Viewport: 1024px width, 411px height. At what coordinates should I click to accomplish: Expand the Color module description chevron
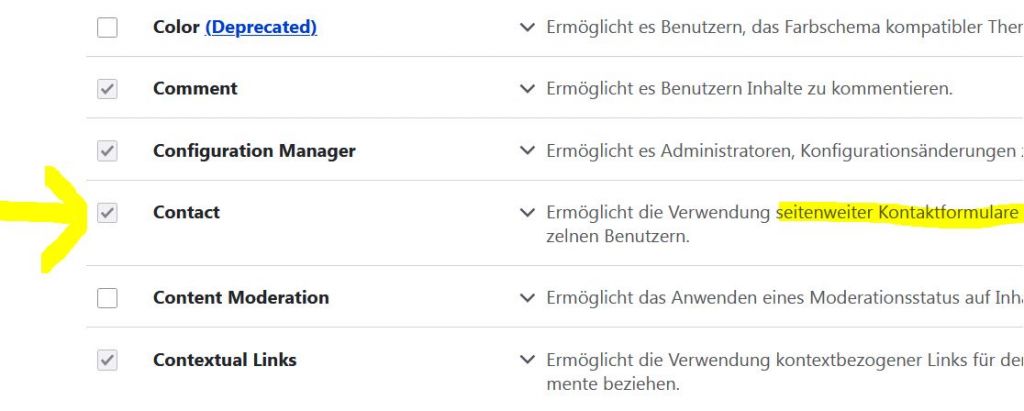pos(528,28)
